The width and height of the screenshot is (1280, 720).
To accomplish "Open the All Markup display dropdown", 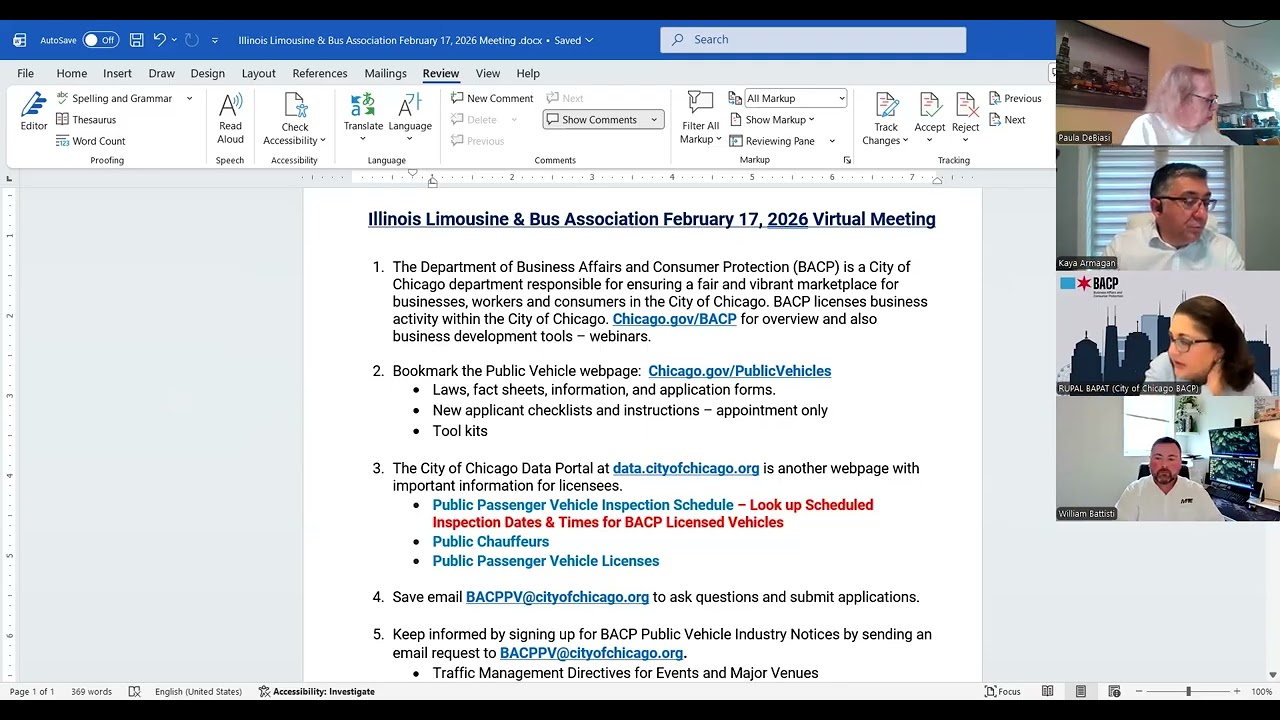I will click(795, 98).
